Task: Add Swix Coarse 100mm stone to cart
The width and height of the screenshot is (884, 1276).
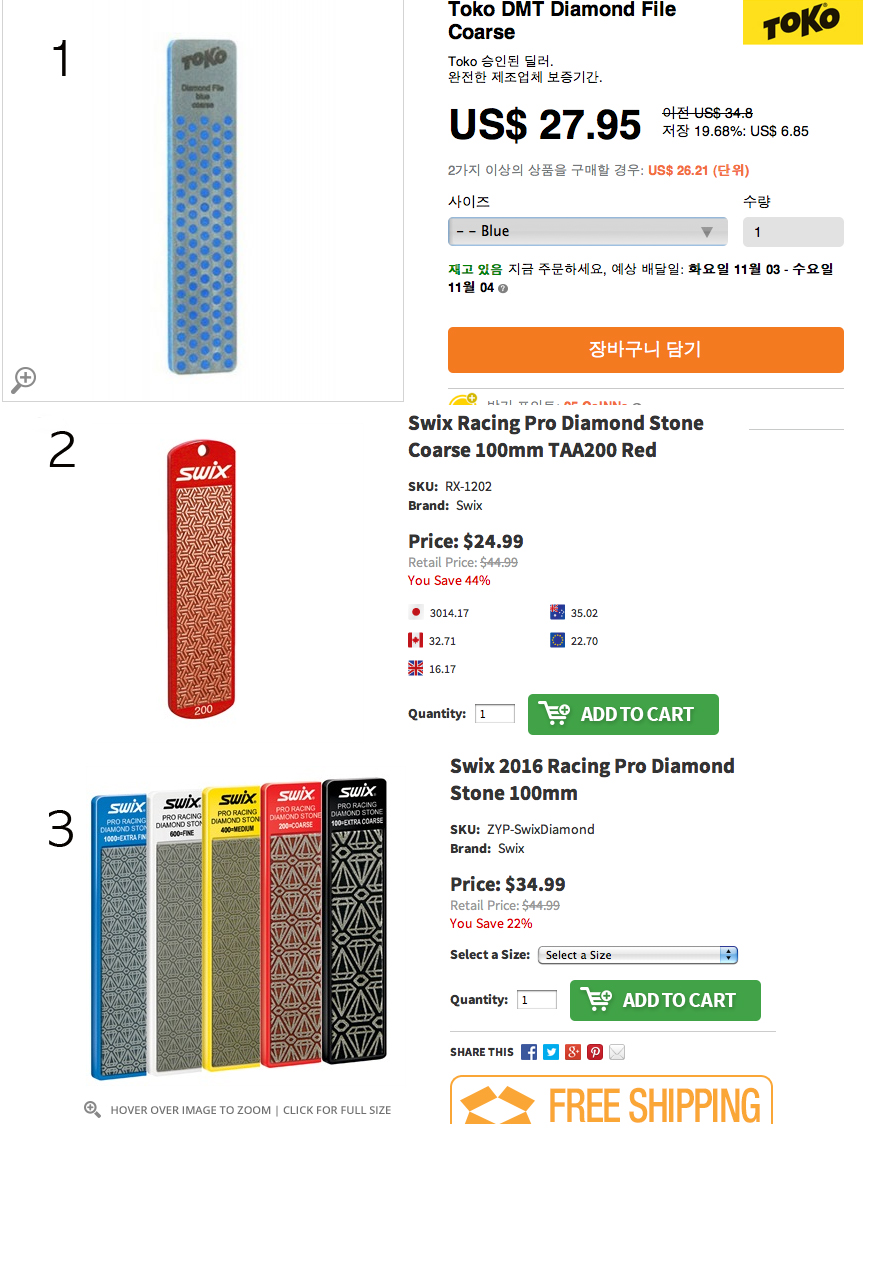Action: pos(623,714)
